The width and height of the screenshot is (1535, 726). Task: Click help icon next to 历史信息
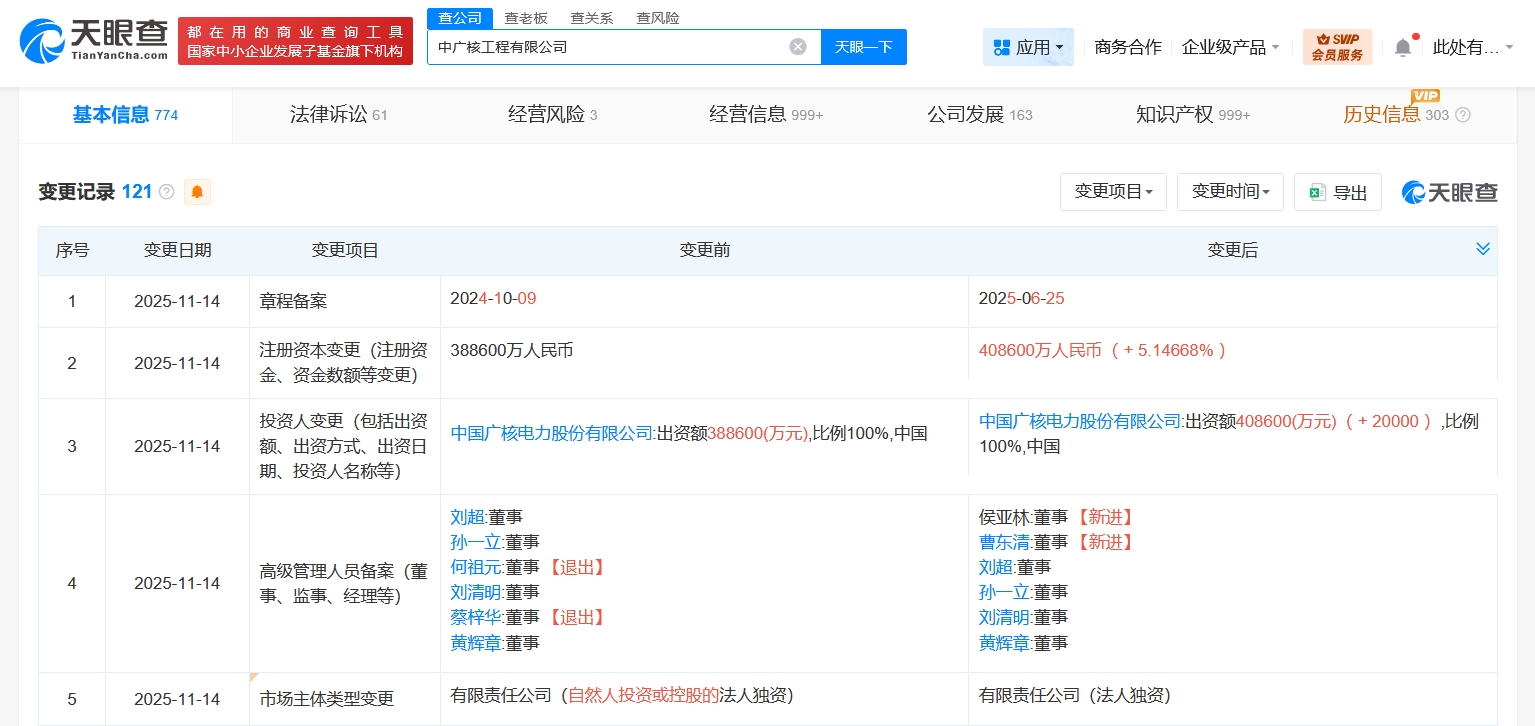pos(1463,115)
